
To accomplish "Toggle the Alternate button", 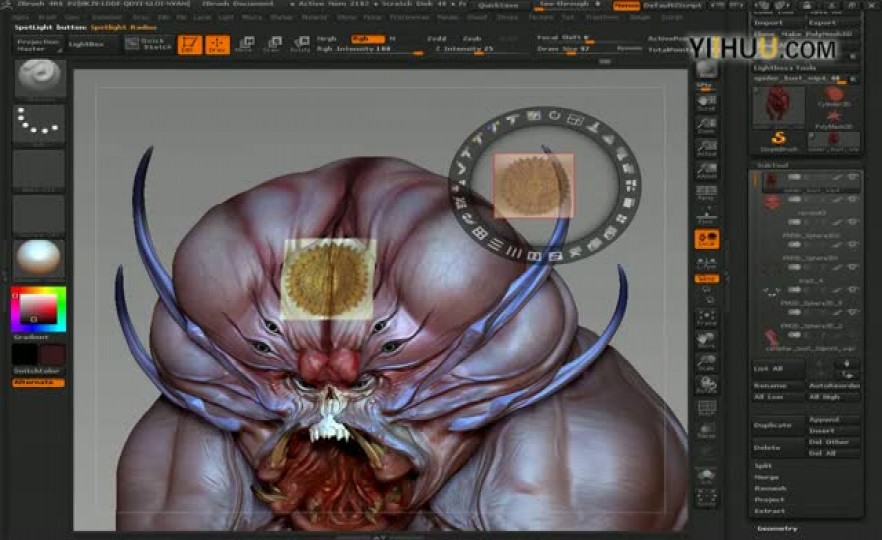I will pyautogui.click(x=38, y=382).
